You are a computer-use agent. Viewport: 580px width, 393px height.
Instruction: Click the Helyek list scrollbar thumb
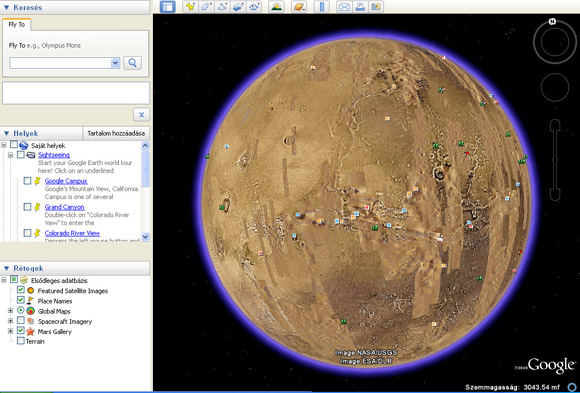point(146,169)
